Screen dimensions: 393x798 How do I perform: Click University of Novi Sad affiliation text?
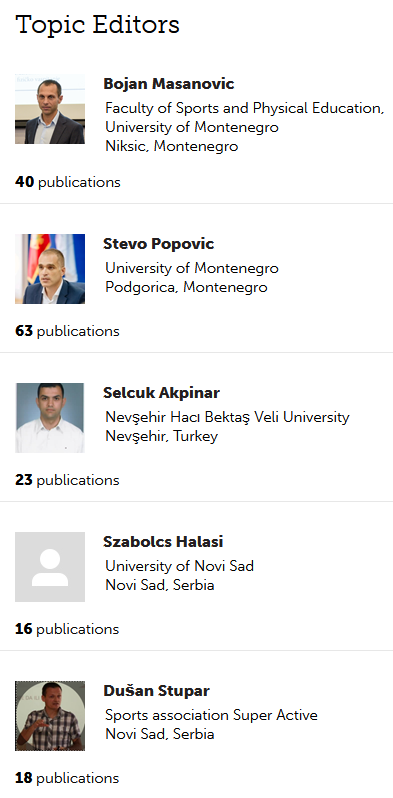179,566
